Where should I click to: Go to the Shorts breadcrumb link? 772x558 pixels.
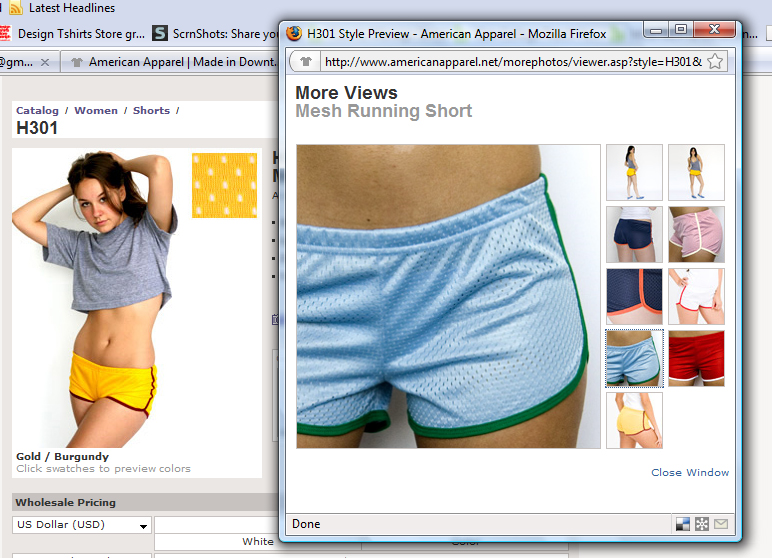click(x=151, y=111)
